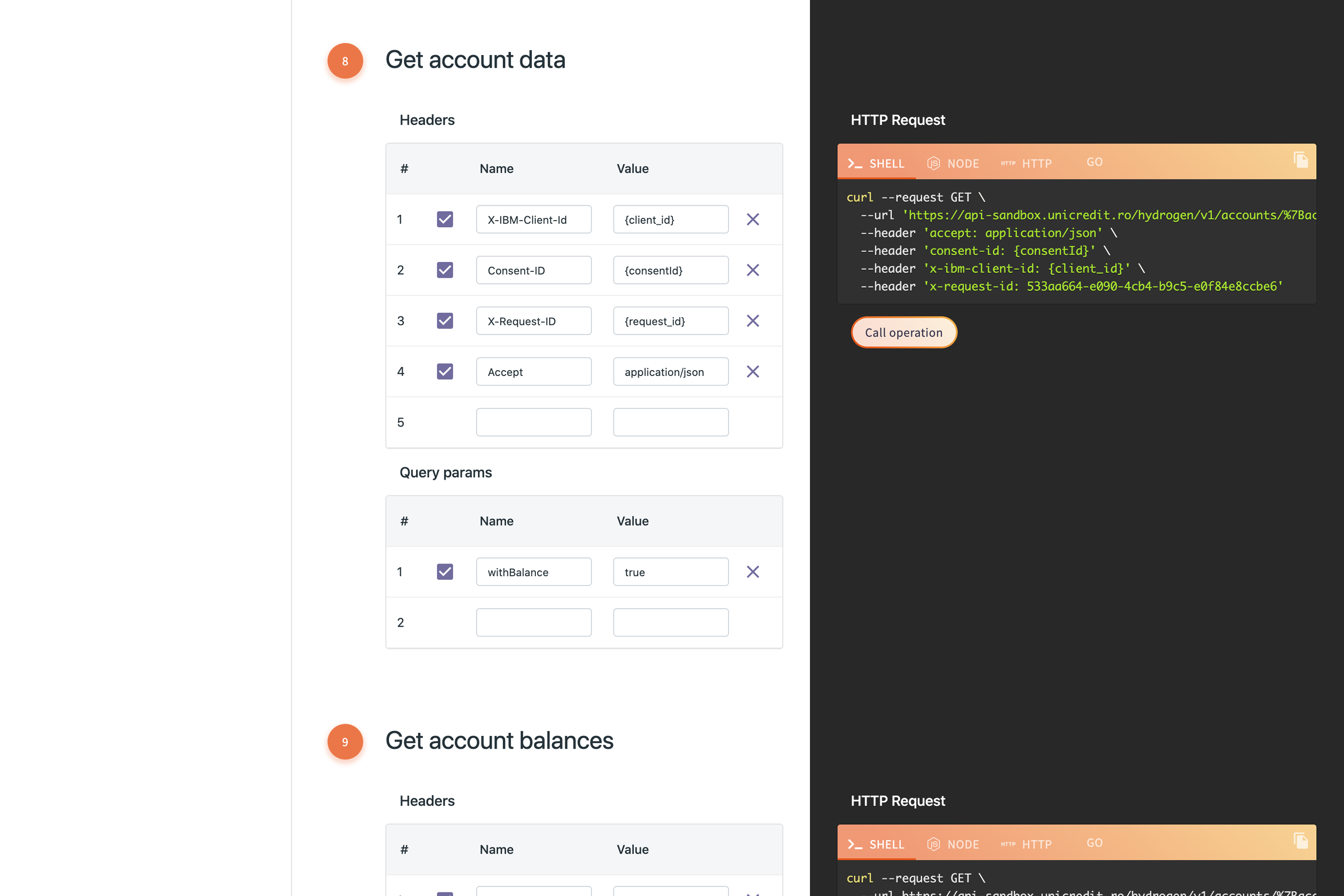This screenshot has width=1344, height=896.
Task: Uncheck the X-IBM-Client-Id header checkbox
Action: (444, 220)
